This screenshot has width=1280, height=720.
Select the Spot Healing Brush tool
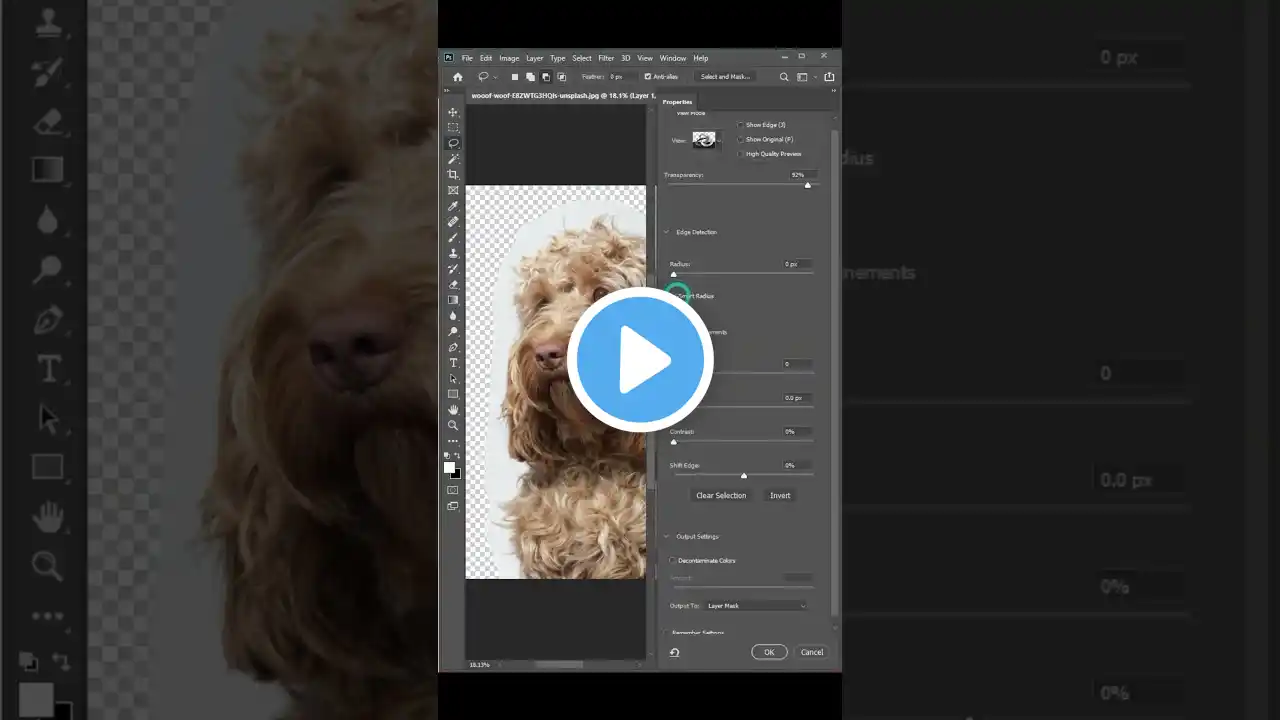[x=453, y=222]
